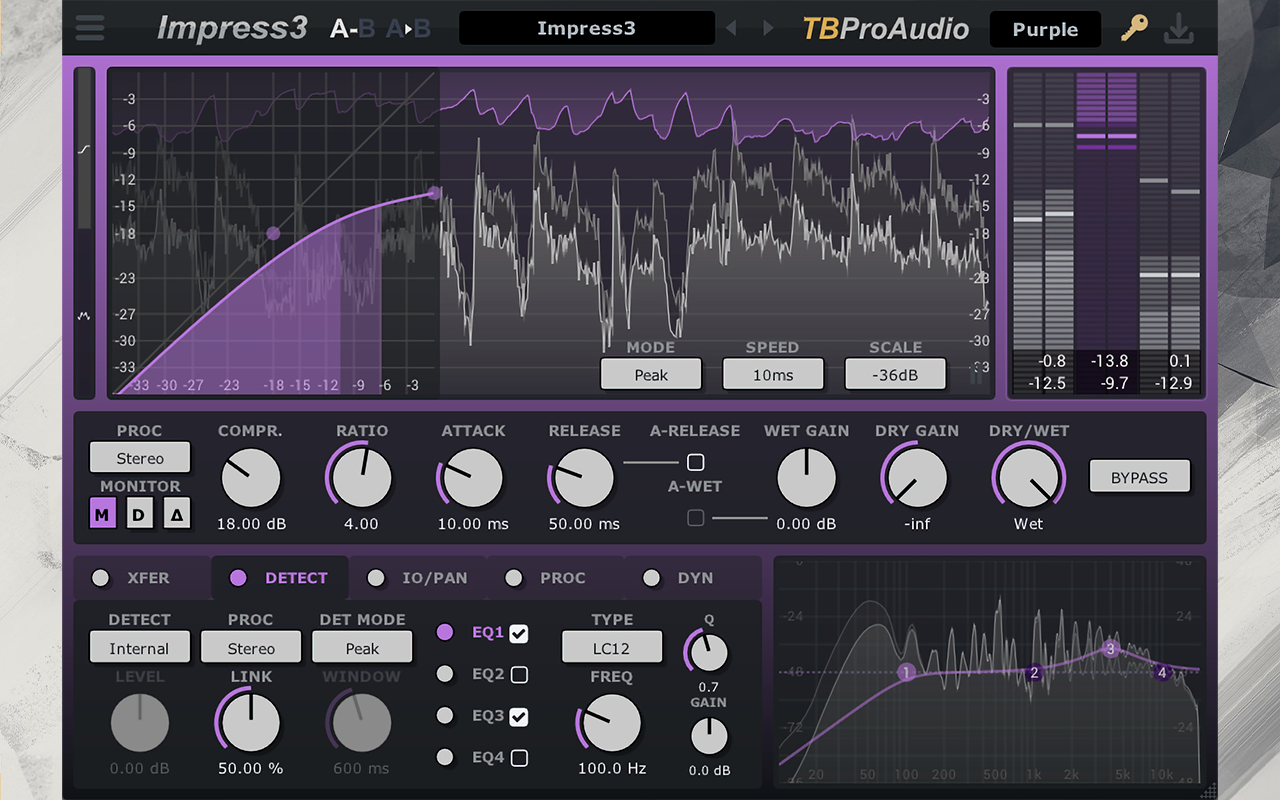Open the hamburger main menu
1280x800 pixels.
coord(90,28)
